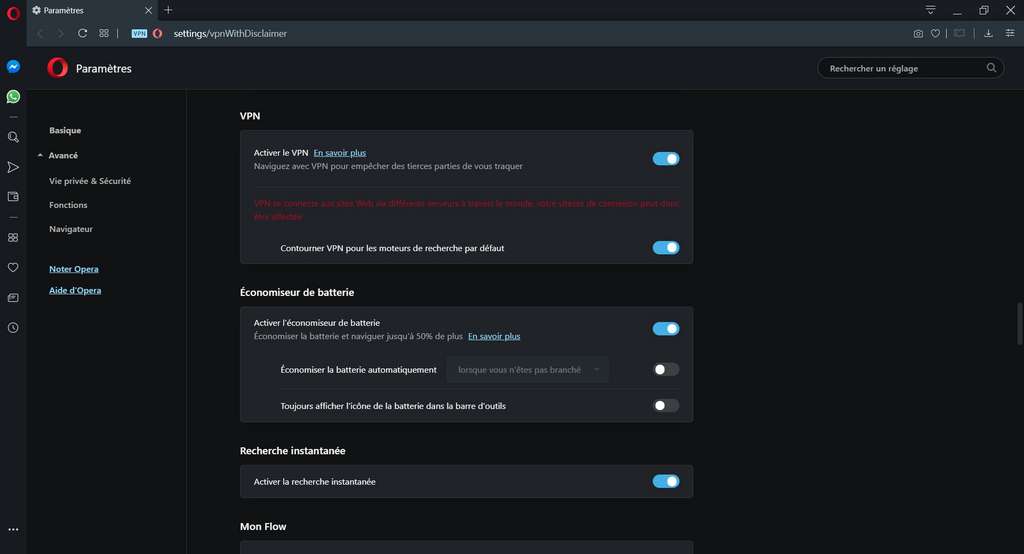Image resolution: width=1024 pixels, height=554 pixels.
Task: Turn off Contourner VPN for search engines
Action: coord(665,247)
